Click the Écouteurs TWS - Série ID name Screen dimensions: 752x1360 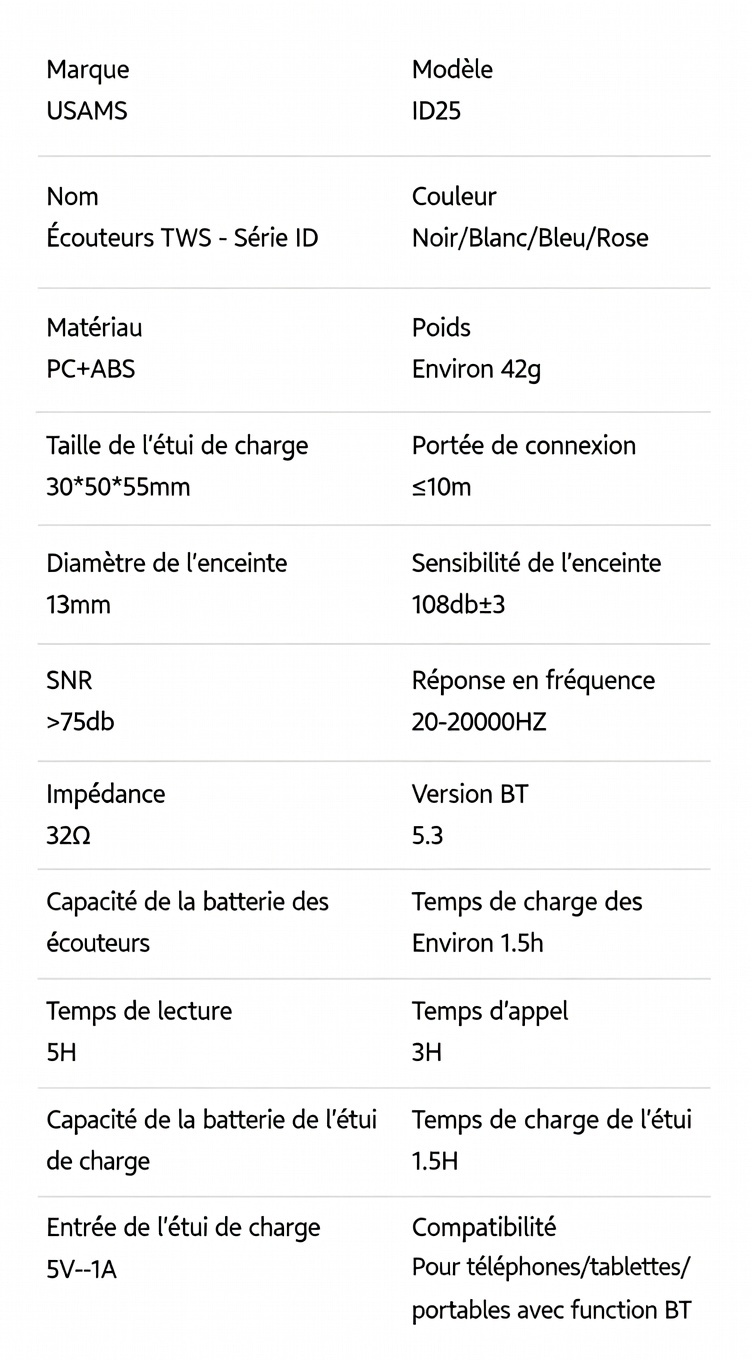(182, 238)
